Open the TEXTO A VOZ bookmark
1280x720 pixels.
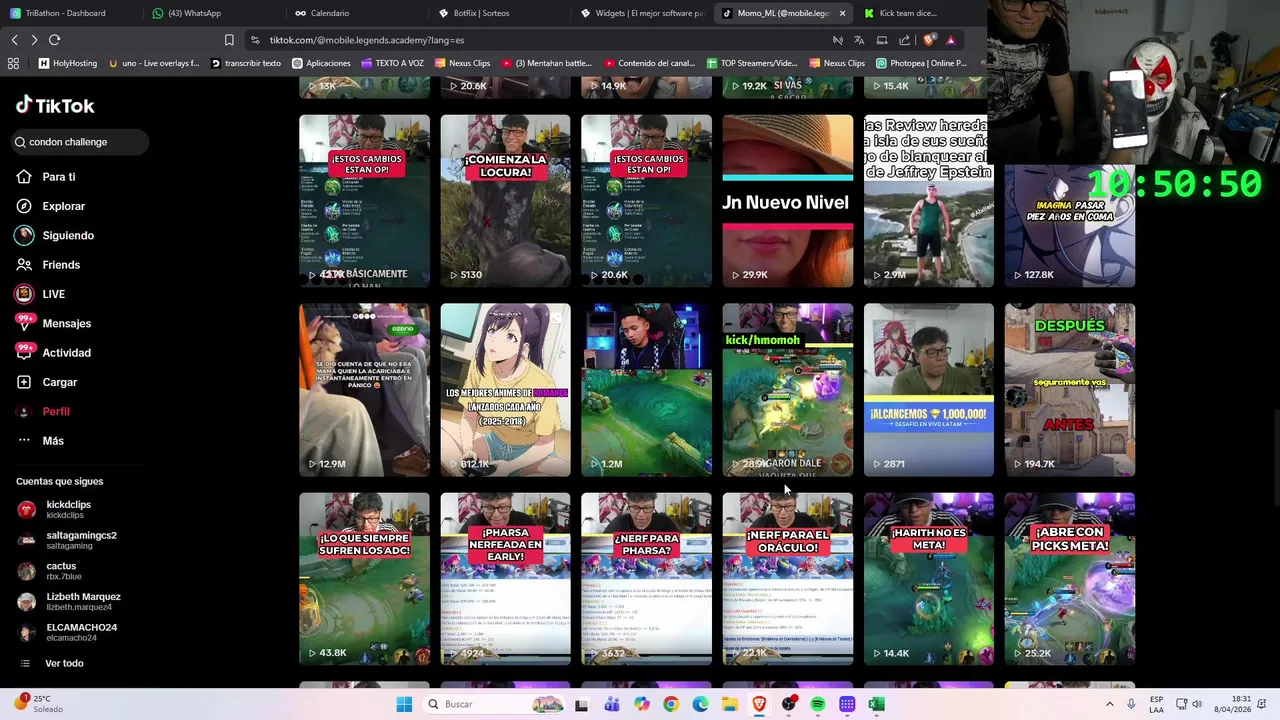(x=393, y=63)
